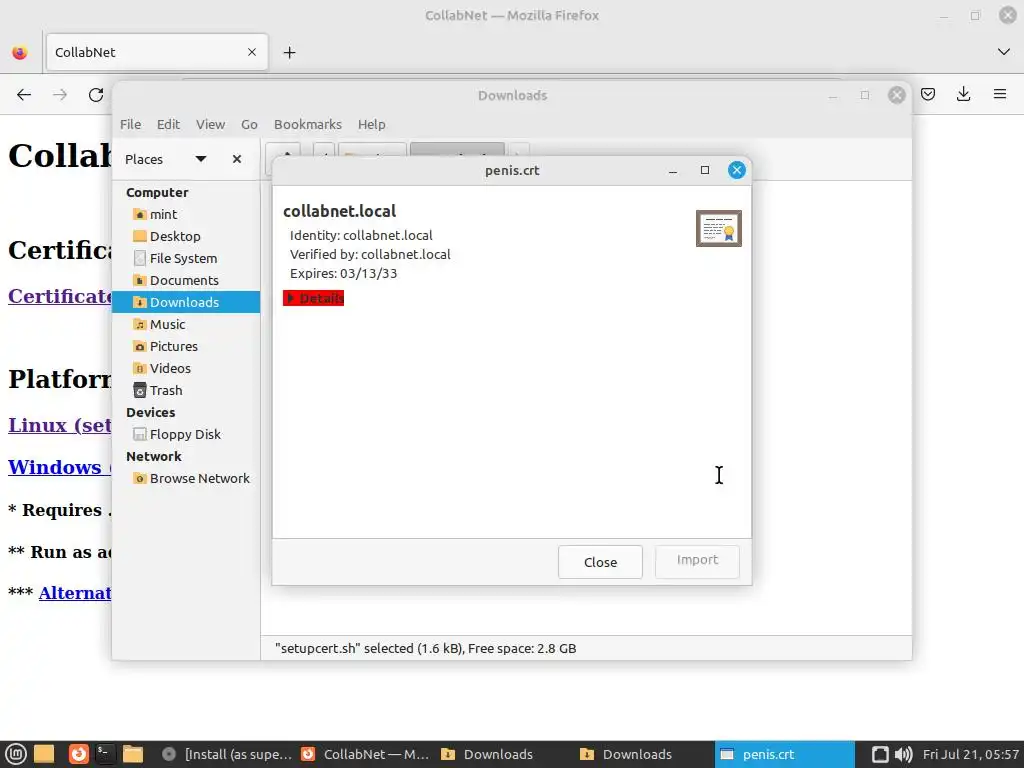Click the Import button in certificate dialog
This screenshot has width=1024, height=768.
(697, 560)
